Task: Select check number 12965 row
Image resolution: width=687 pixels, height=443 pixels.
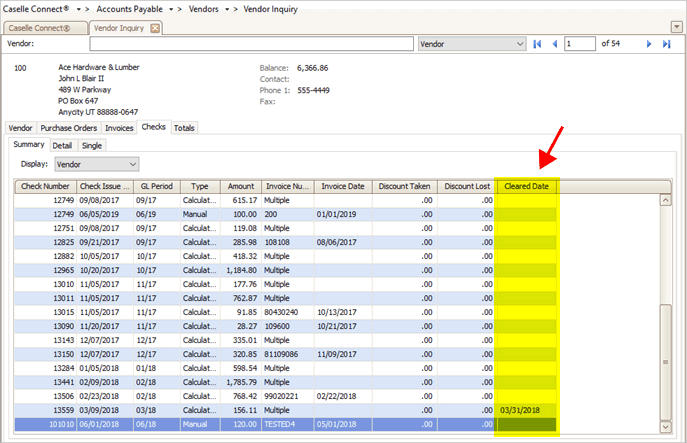Action: [285, 270]
